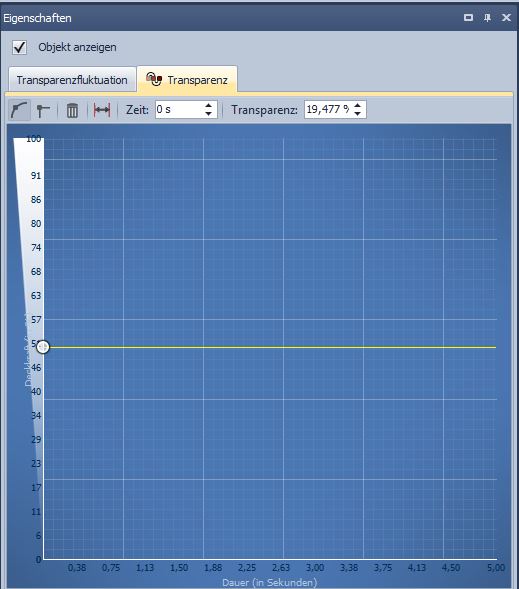Close the Eigenschaften panel
519x589 pixels.
(506, 17)
